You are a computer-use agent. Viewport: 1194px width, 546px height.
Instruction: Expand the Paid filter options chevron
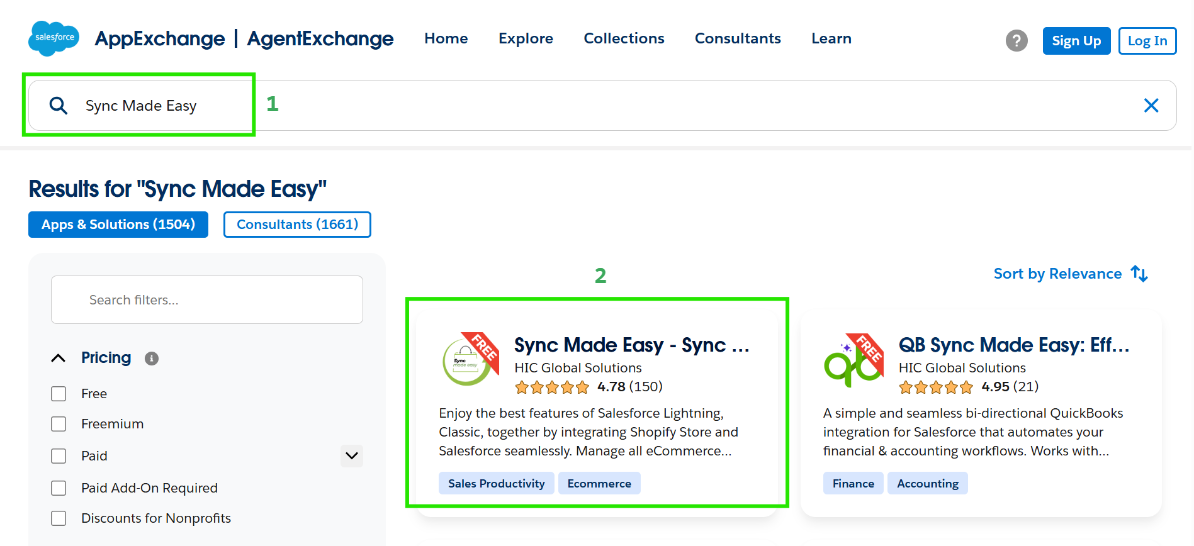[351, 456]
